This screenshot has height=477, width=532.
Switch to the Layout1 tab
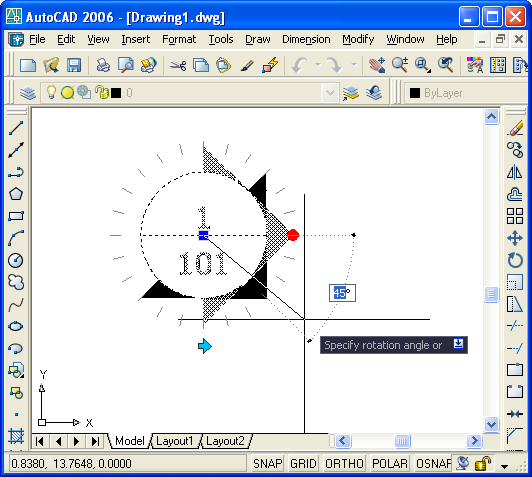coord(175,441)
